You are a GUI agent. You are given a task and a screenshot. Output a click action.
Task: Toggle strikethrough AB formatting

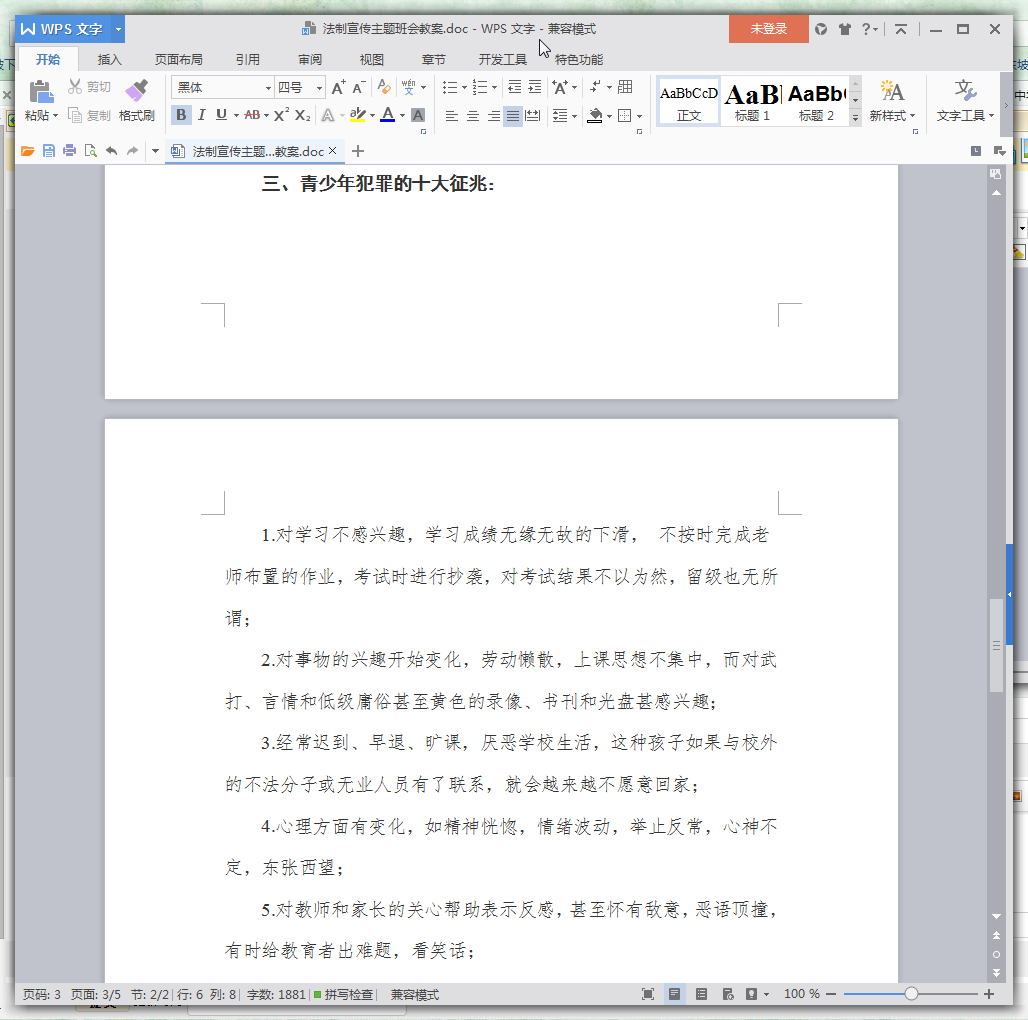pyautogui.click(x=252, y=115)
